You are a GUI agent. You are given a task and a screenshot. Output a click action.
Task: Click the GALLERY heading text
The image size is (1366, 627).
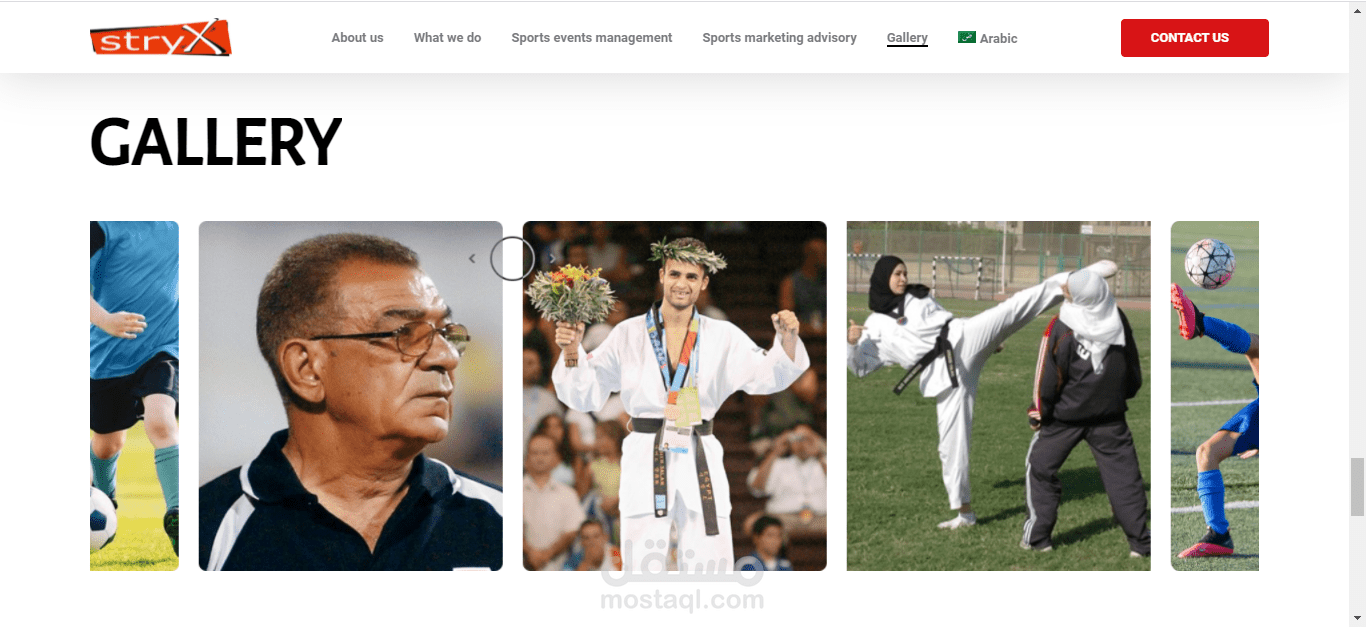coord(216,142)
